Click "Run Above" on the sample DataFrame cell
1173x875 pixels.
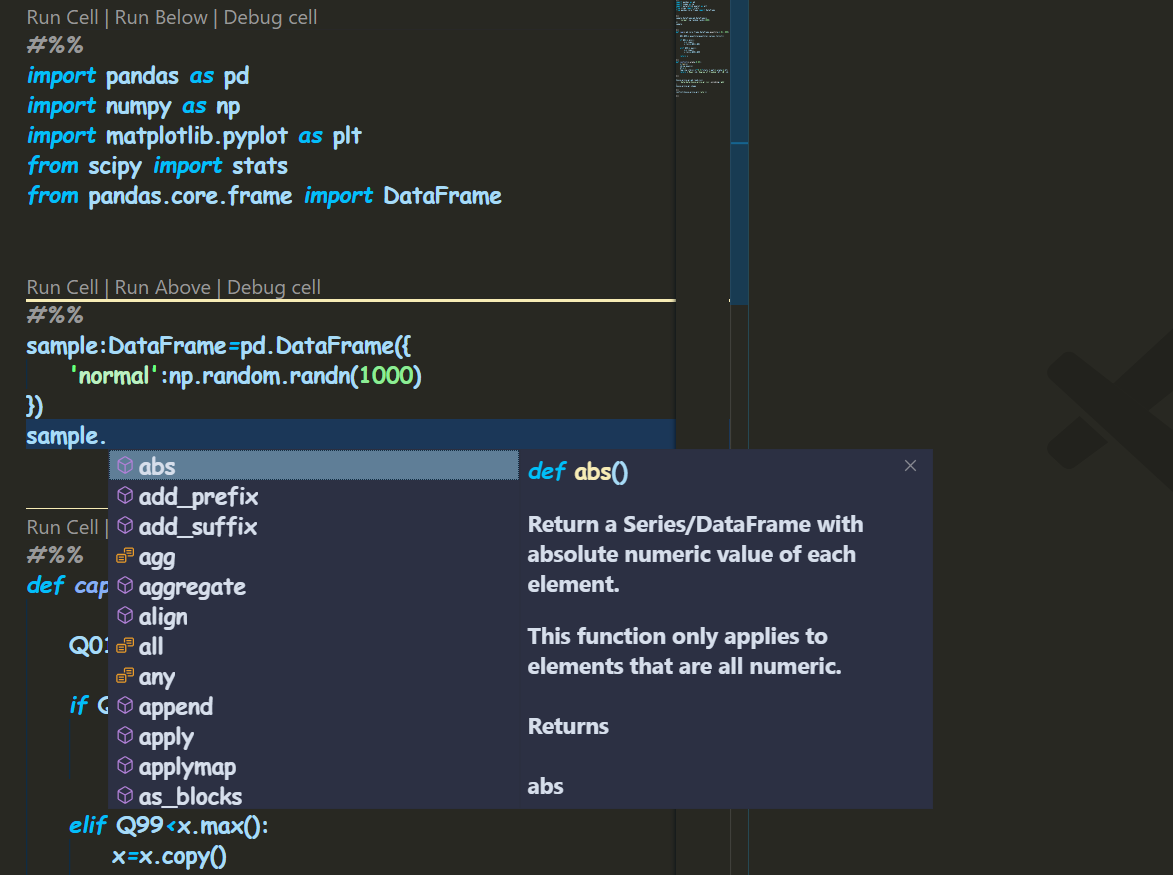(162, 287)
